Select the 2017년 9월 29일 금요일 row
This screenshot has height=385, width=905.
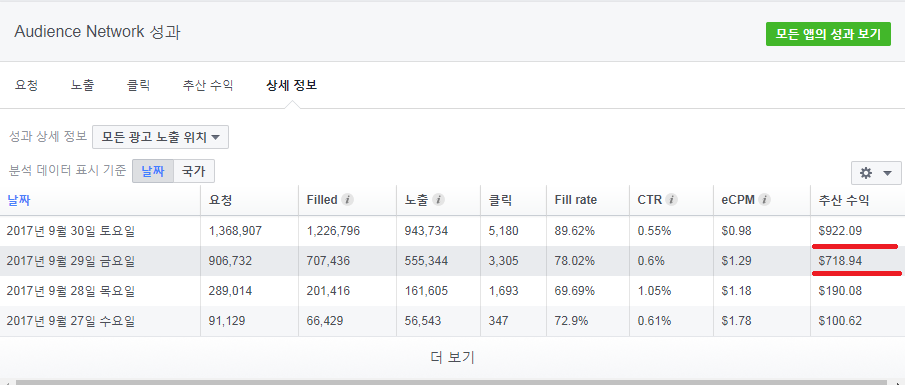[452, 261]
